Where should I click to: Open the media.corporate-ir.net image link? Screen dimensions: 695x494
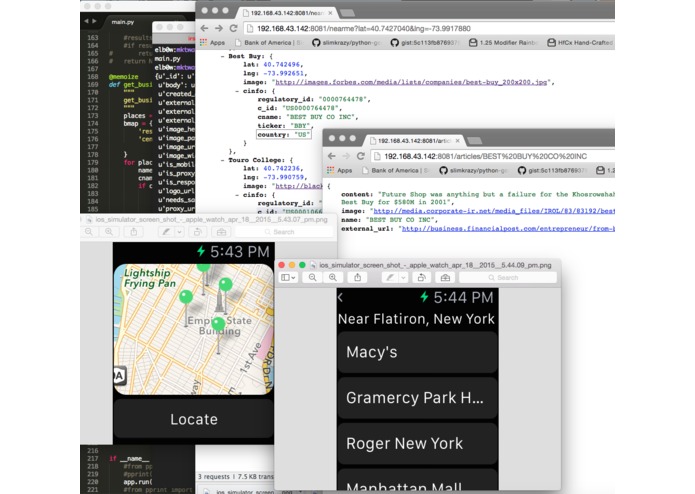point(494,211)
